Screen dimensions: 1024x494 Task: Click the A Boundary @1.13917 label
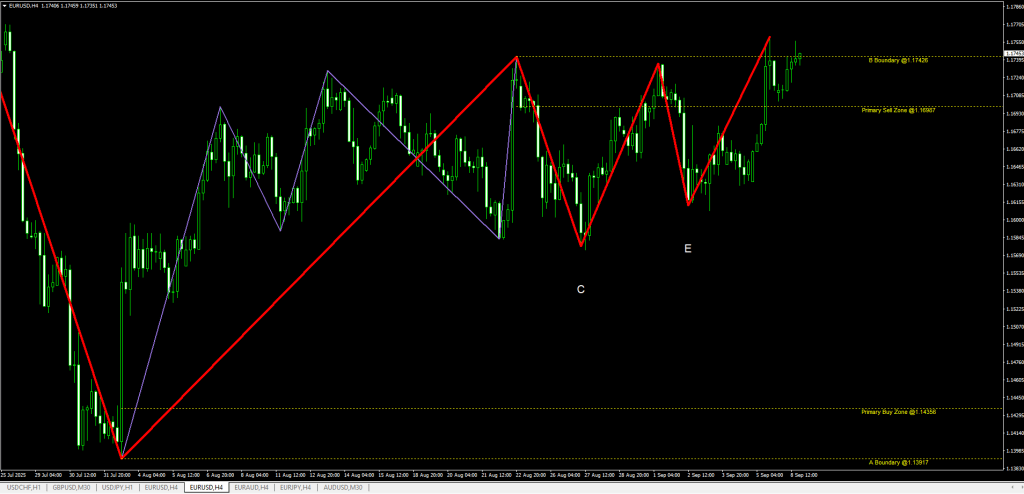pos(898,463)
